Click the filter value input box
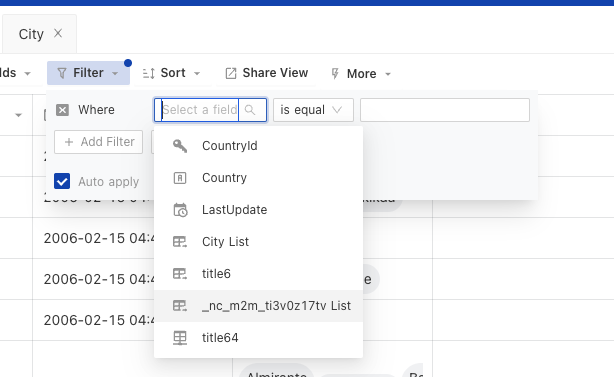Image resolution: width=614 pixels, height=377 pixels. (x=445, y=110)
